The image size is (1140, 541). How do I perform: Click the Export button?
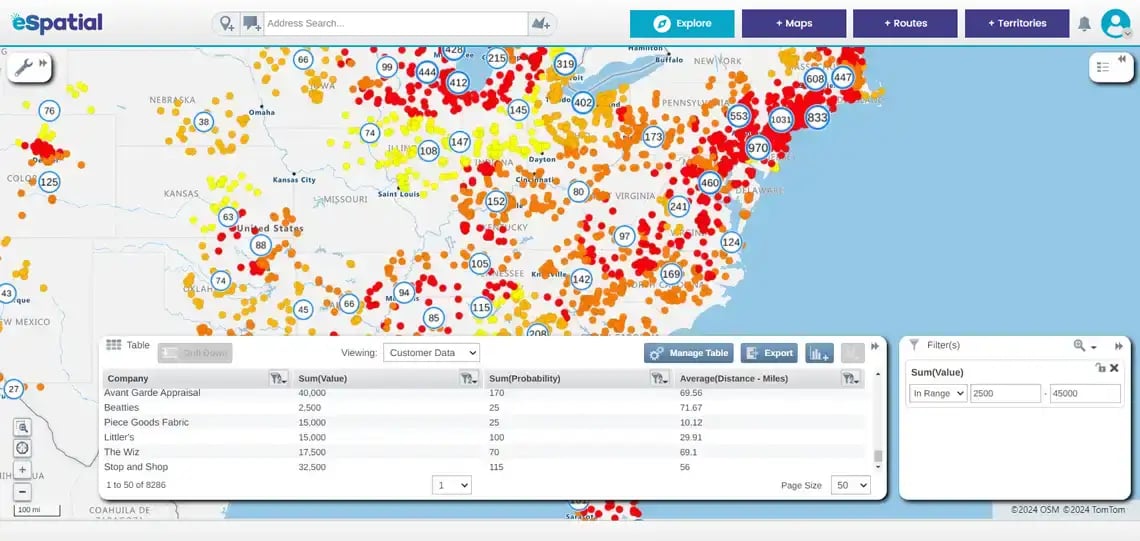[769, 353]
